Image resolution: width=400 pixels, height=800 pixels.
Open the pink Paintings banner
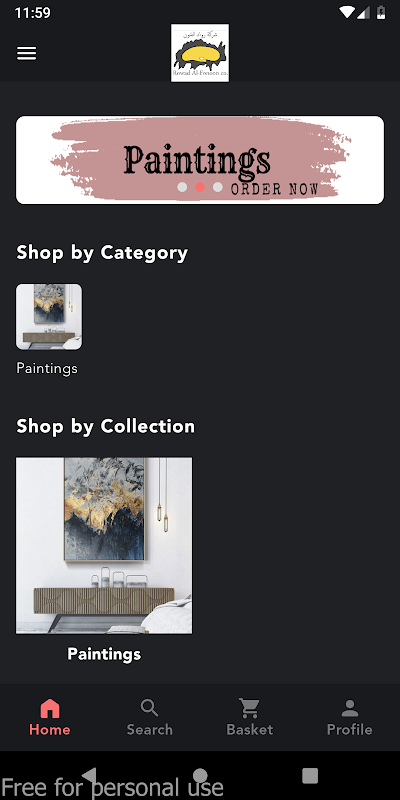200,160
